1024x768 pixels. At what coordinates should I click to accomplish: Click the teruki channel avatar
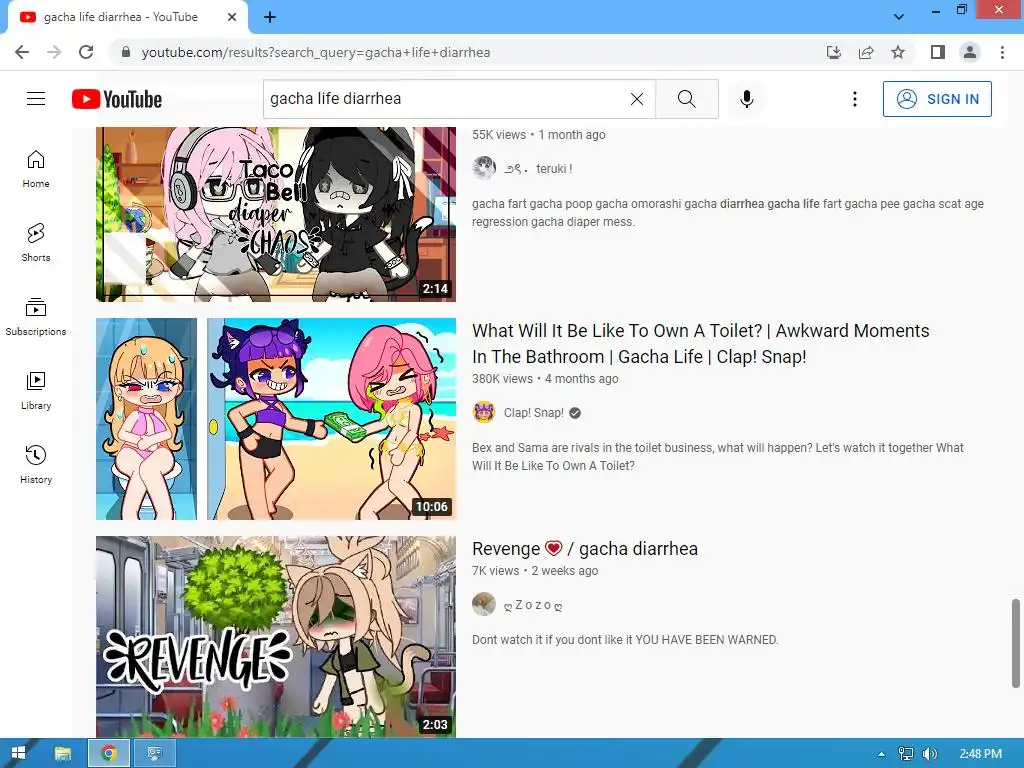click(x=484, y=168)
